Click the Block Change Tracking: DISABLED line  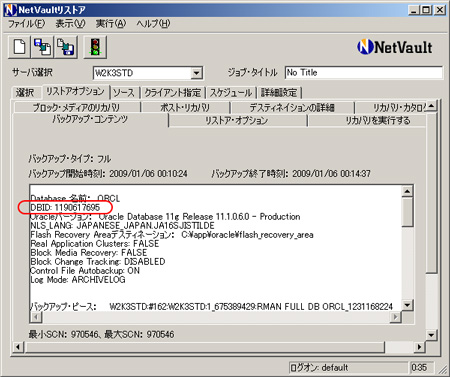[98, 262]
